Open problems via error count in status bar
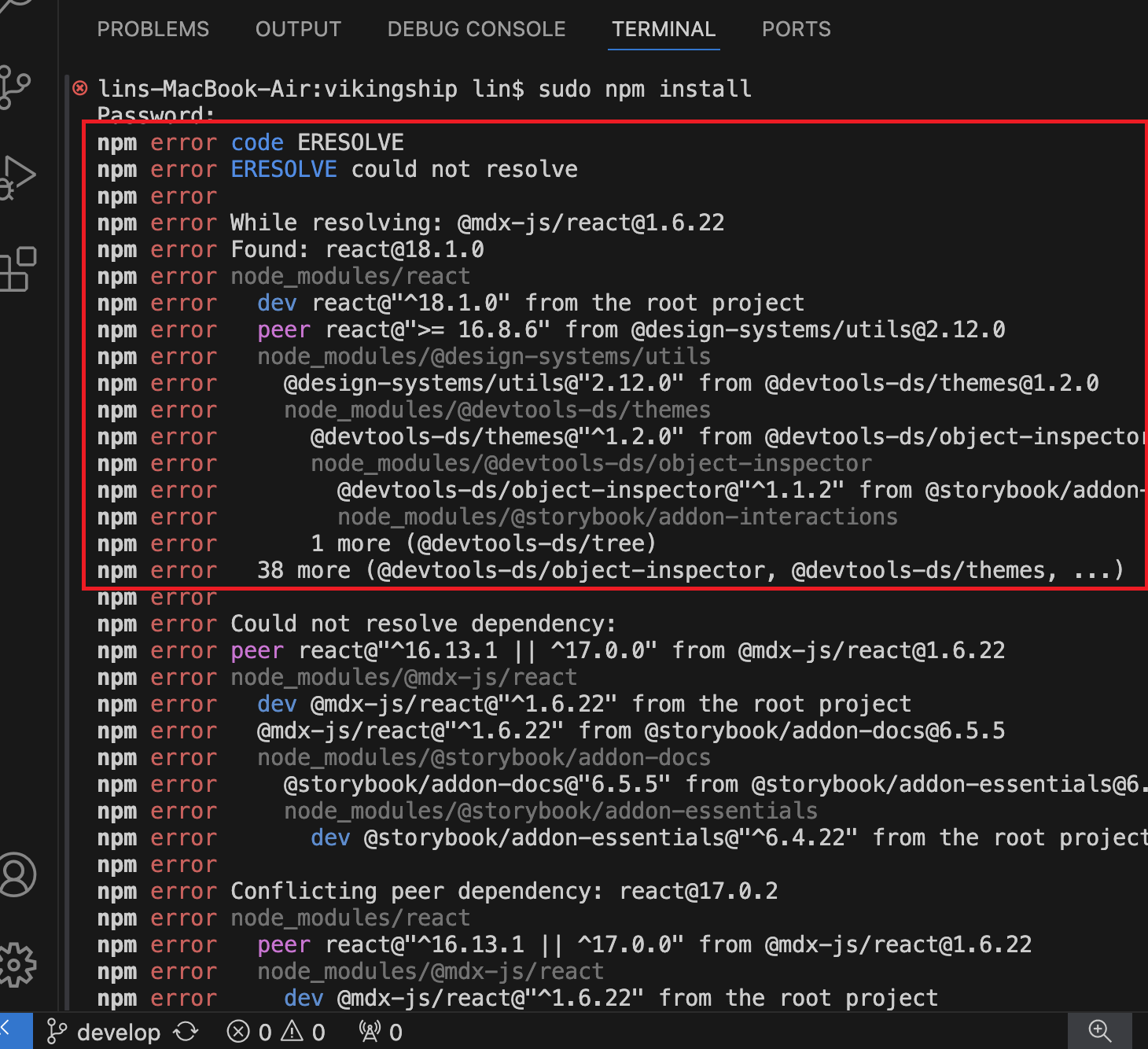The height and width of the screenshot is (1049, 1148). pos(249,1032)
